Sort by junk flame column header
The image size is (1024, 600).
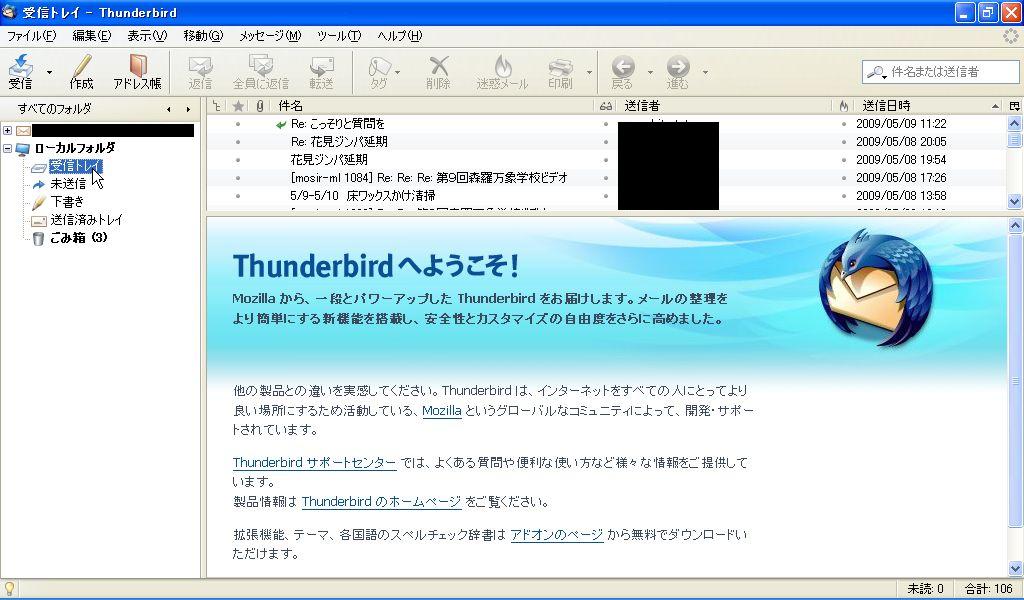pos(843,106)
